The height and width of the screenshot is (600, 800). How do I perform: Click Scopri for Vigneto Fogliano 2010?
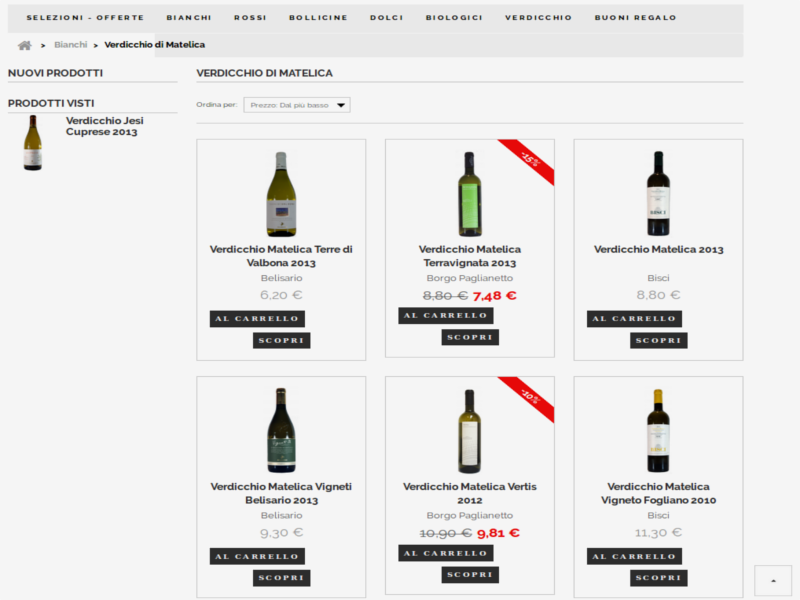[659, 578]
